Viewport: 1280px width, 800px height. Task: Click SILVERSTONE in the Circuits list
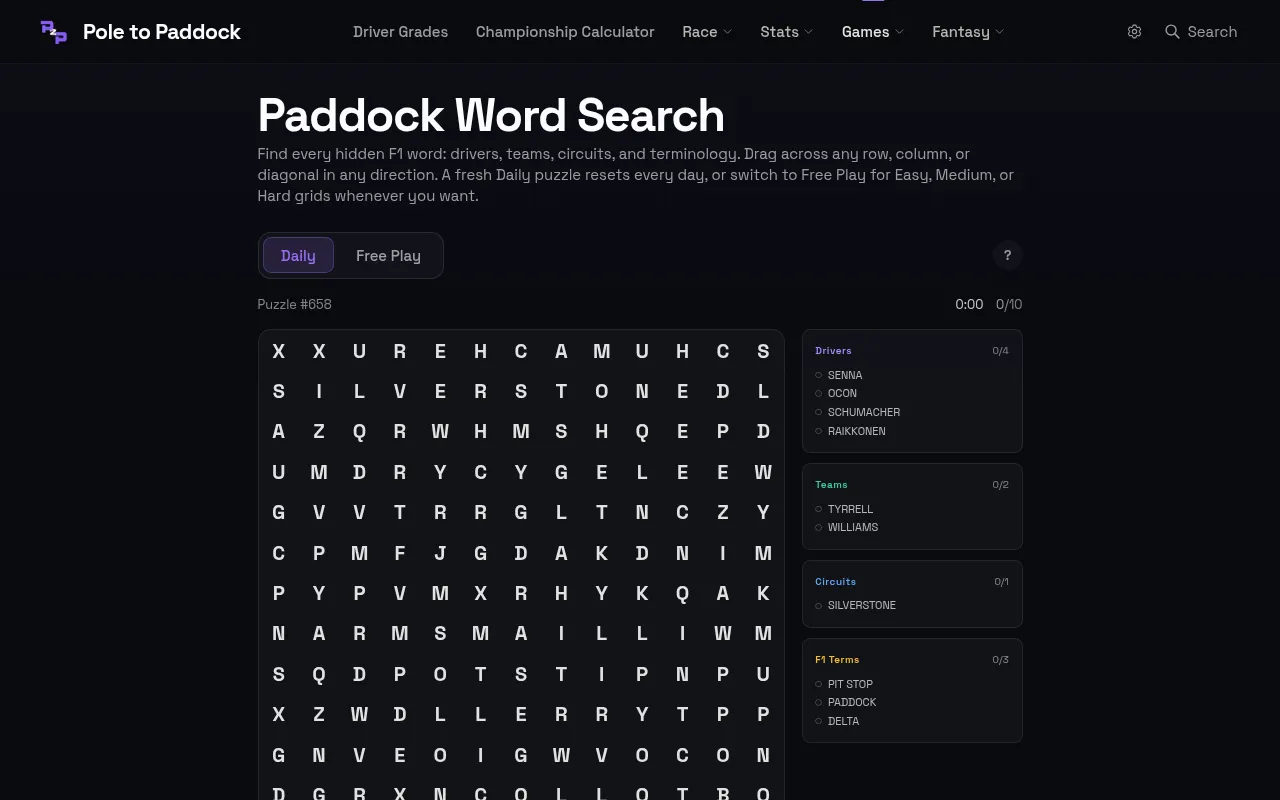[861, 605]
